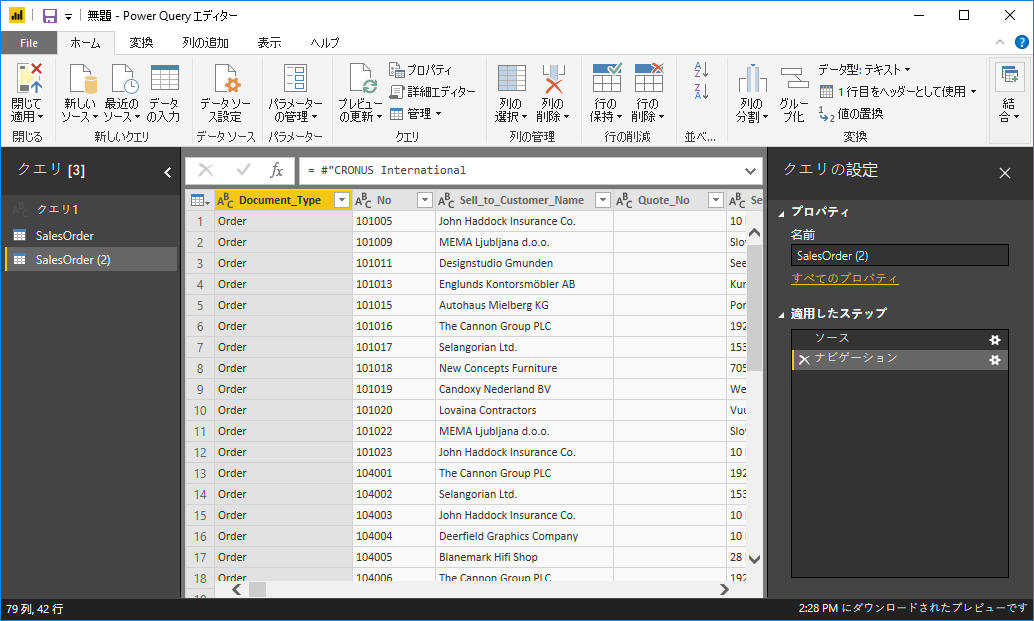Click the save icon in title bar
This screenshot has width=1034, height=621.
click(x=49, y=16)
